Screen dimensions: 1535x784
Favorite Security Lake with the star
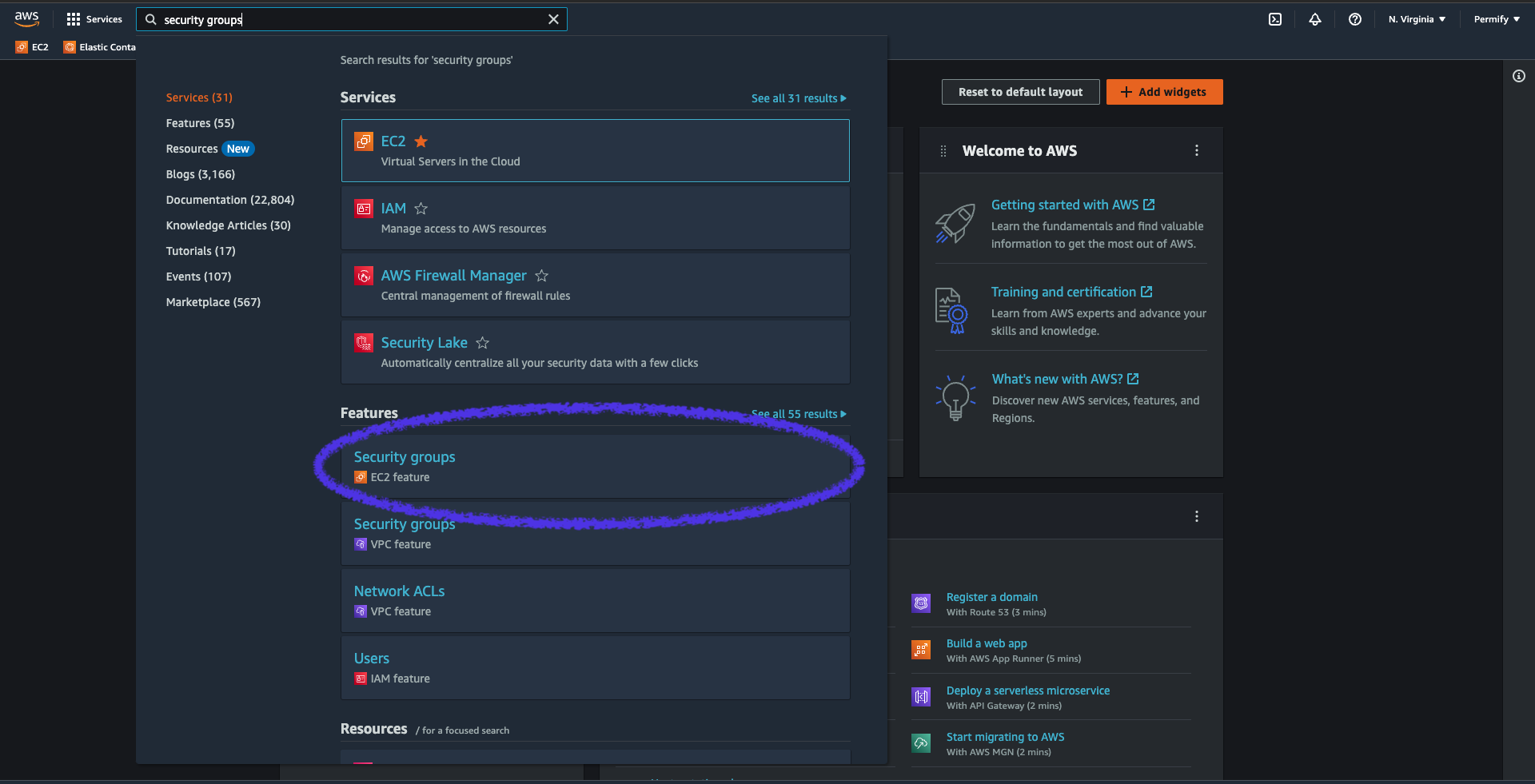[483, 343]
